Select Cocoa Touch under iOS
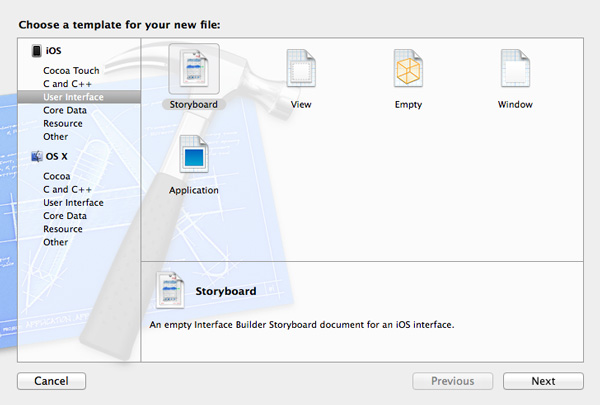 [71, 70]
